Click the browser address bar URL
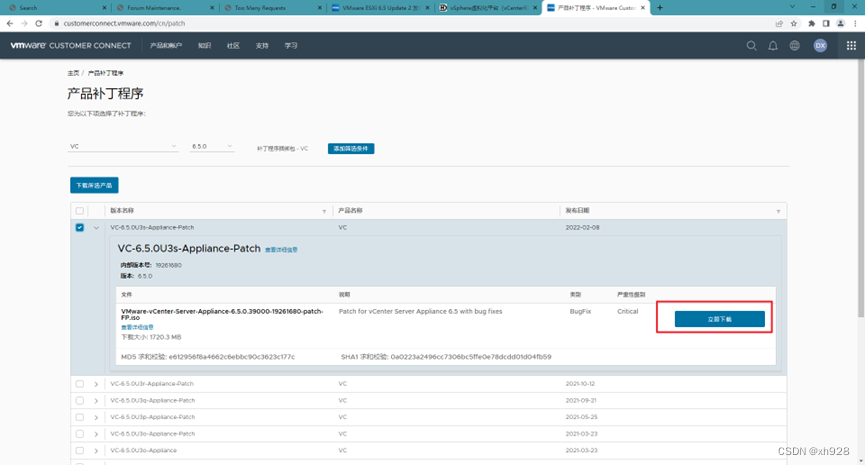865x465 pixels. (x=124, y=23)
